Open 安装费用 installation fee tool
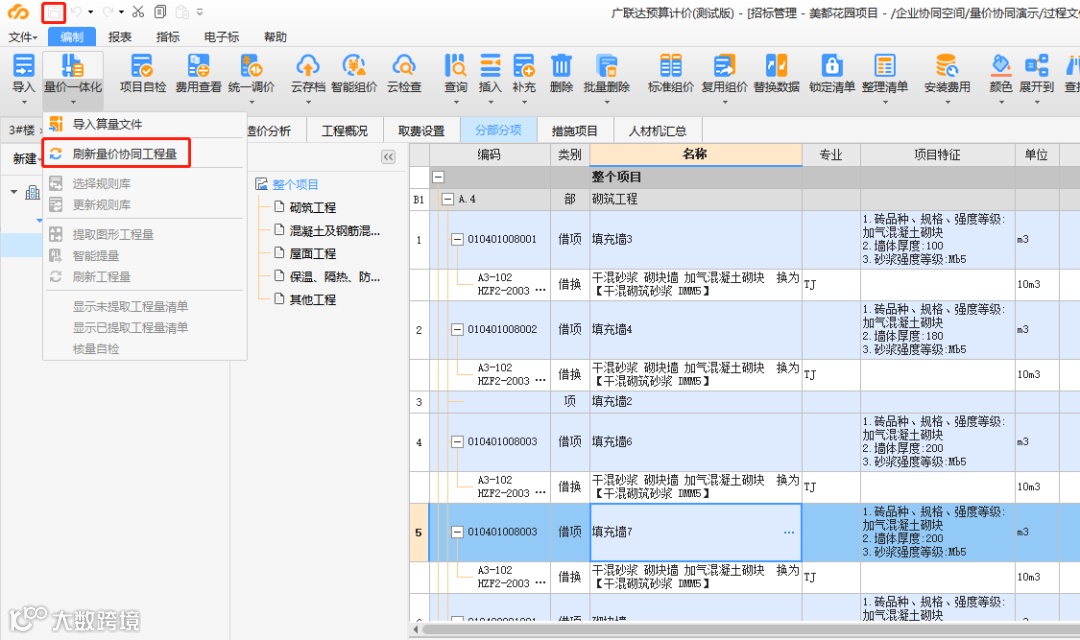This screenshot has height=640, width=1080. pyautogui.click(x=947, y=73)
